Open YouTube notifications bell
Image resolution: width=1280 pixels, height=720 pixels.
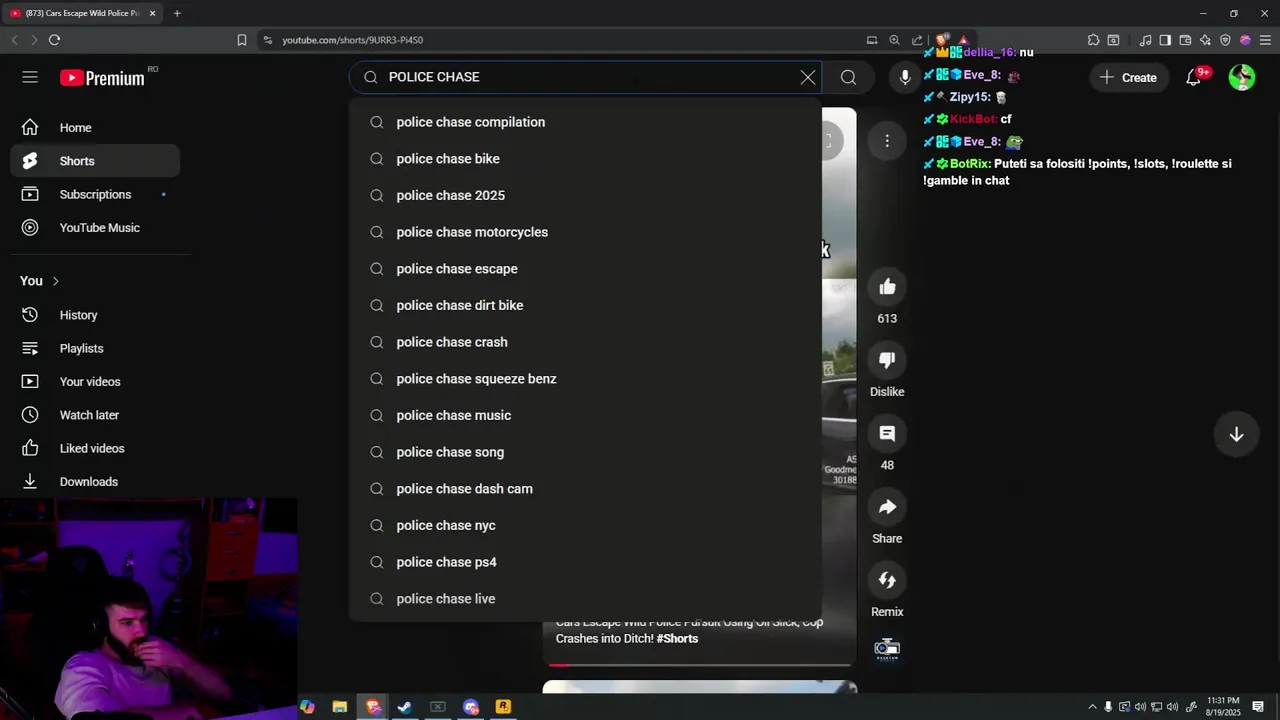1194,77
